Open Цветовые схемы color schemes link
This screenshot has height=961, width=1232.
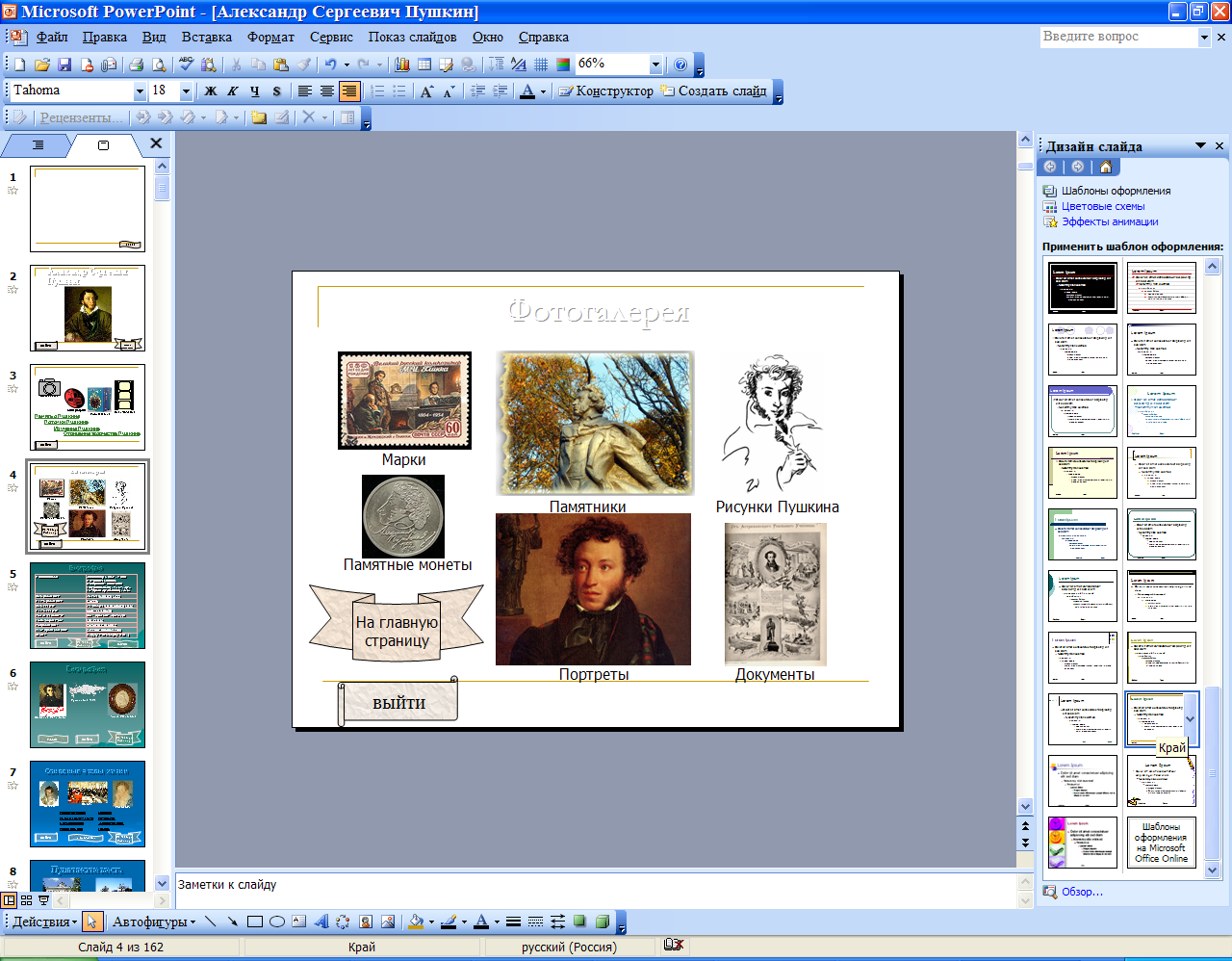point(1103,206)
